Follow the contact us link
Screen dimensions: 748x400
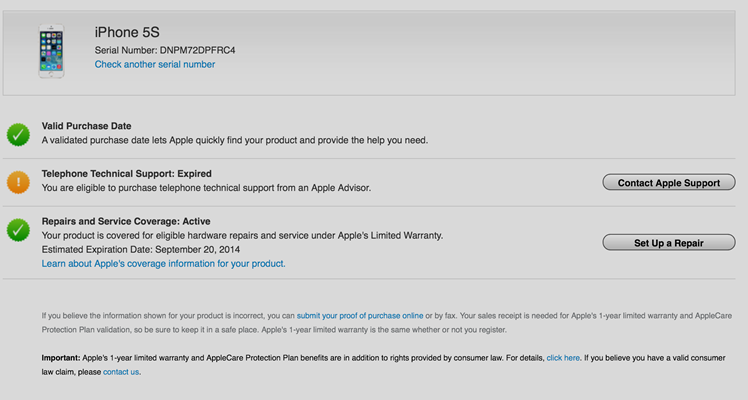pyautogui.click(x=121, y=372)
